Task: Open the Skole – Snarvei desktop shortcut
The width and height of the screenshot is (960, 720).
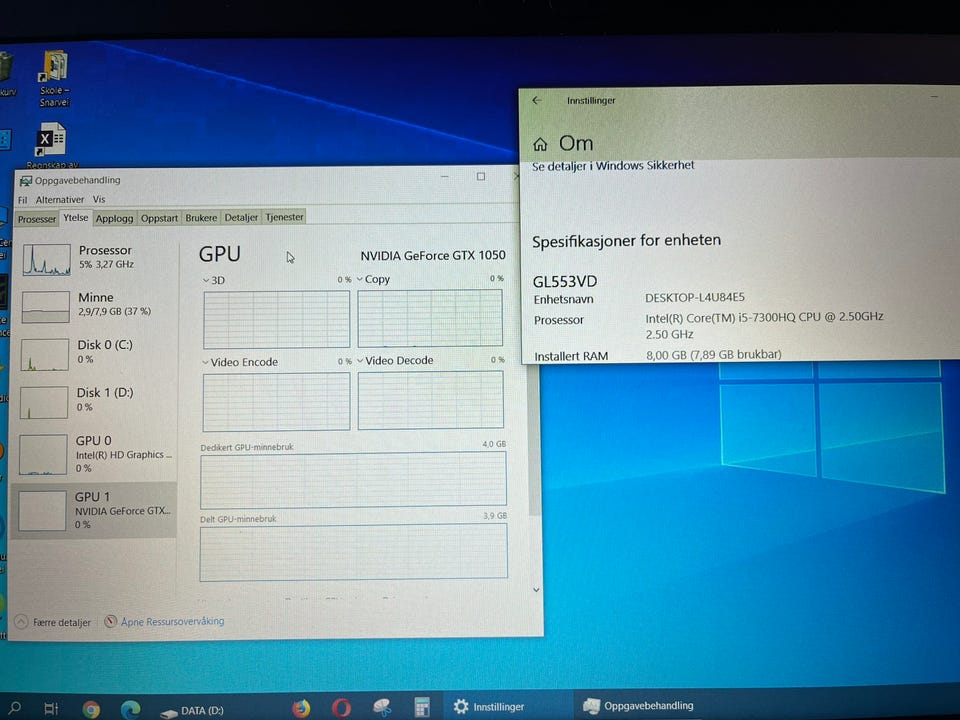Action: [54, 78]
